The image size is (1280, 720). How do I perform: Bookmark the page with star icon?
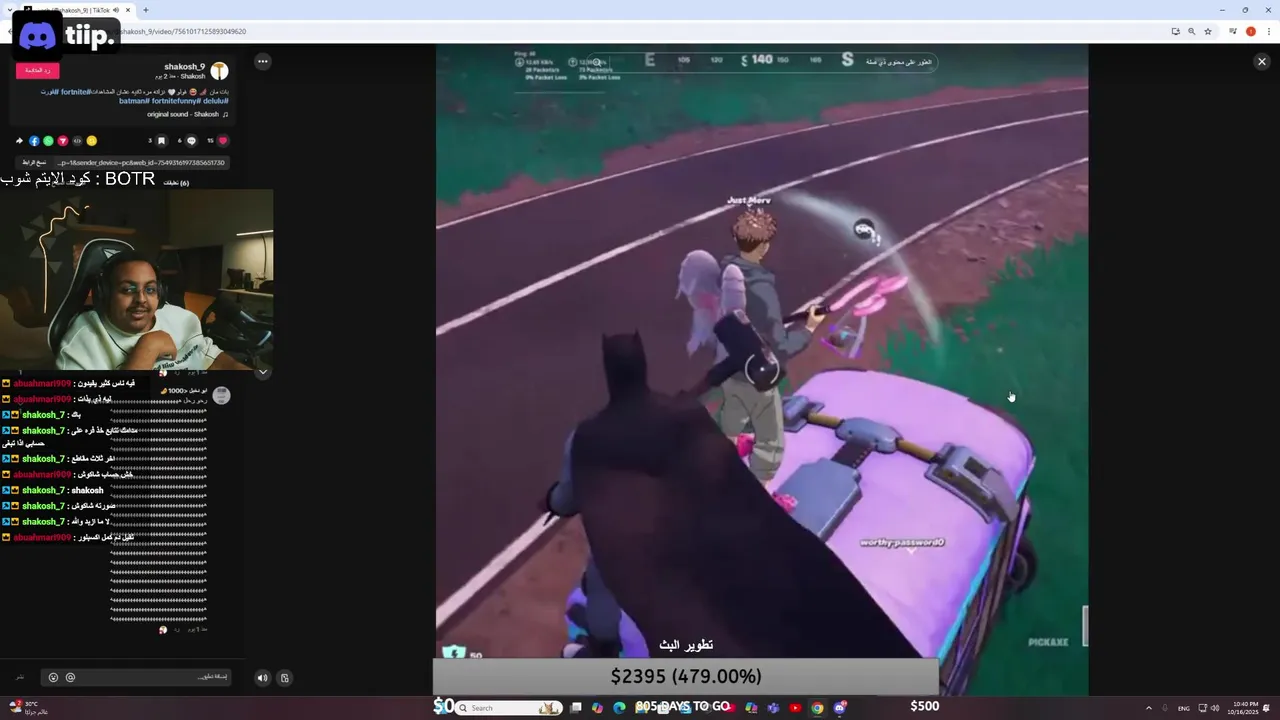tap(1208, 31)
